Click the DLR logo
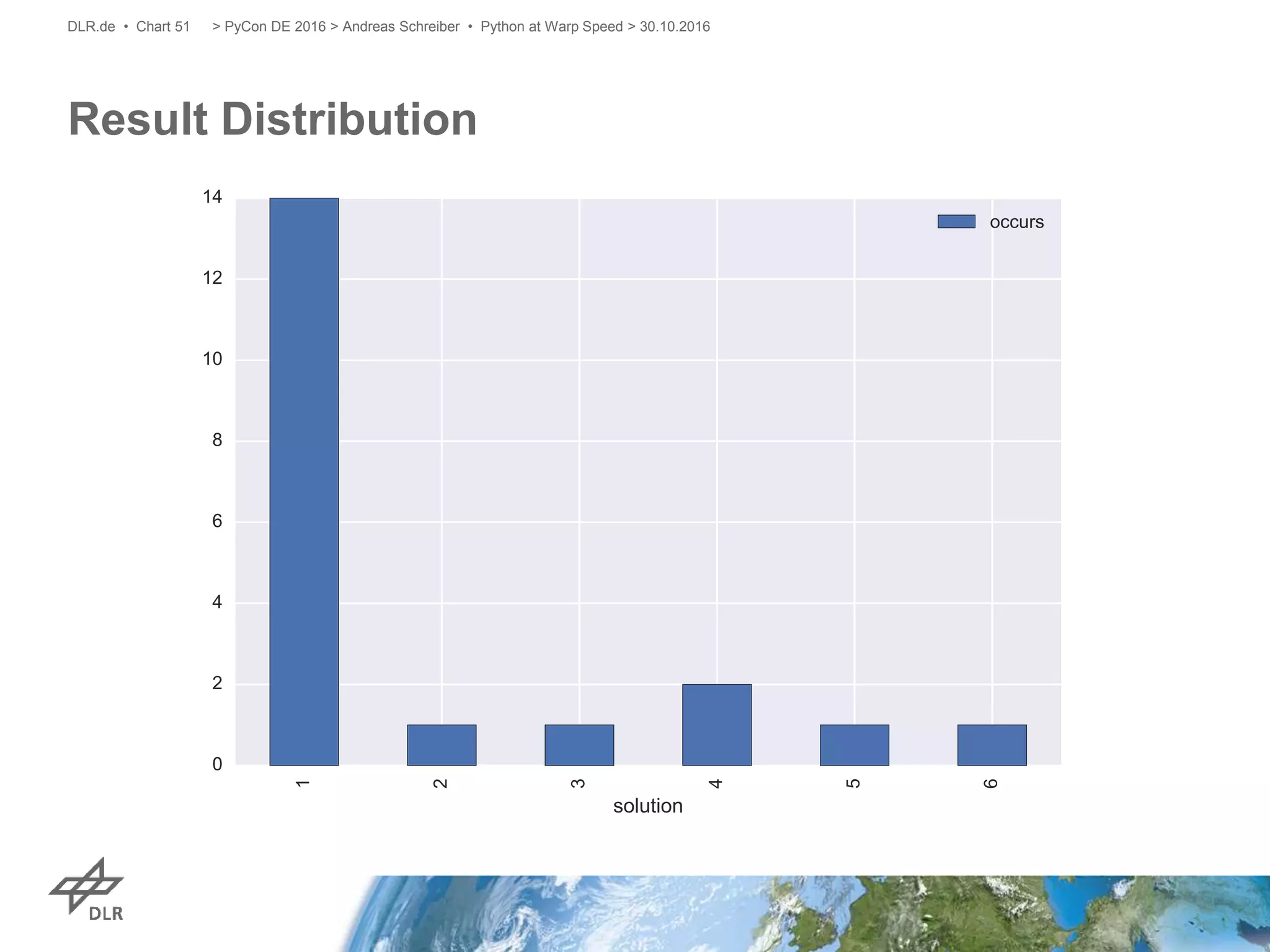1270x952 pixels. [x=86, y=890]
